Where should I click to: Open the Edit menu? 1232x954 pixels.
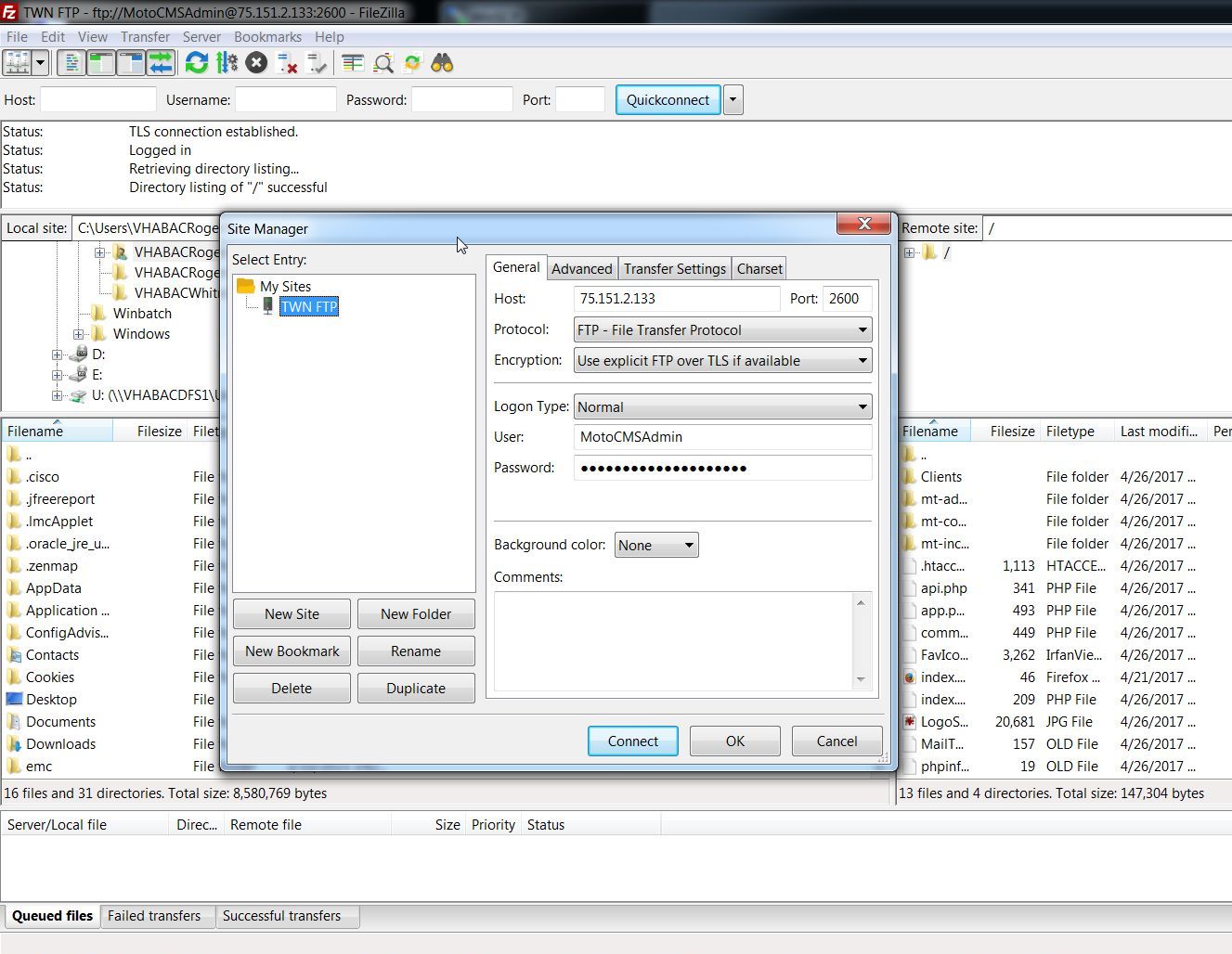pos(53,37)
